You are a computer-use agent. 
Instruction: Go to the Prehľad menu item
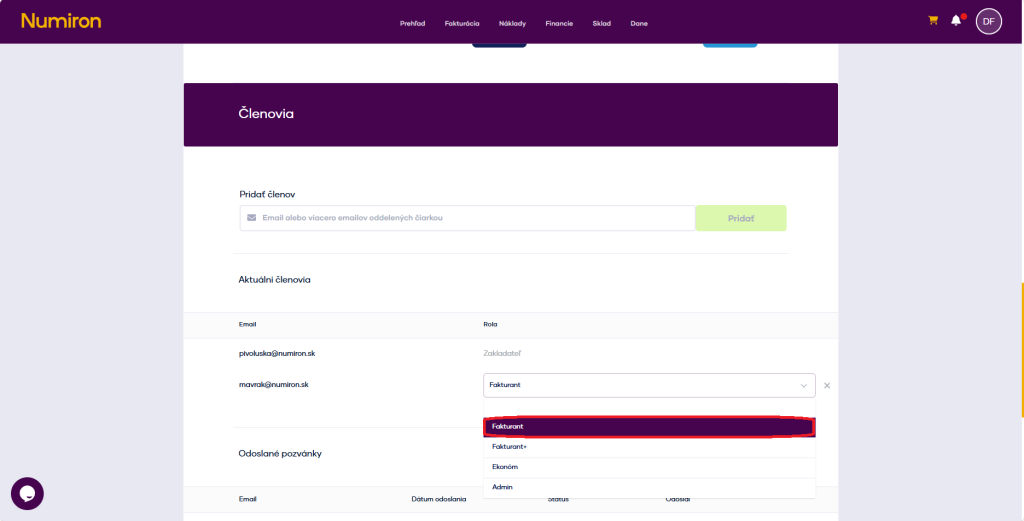pyautogui.click(x=412, y=23)
